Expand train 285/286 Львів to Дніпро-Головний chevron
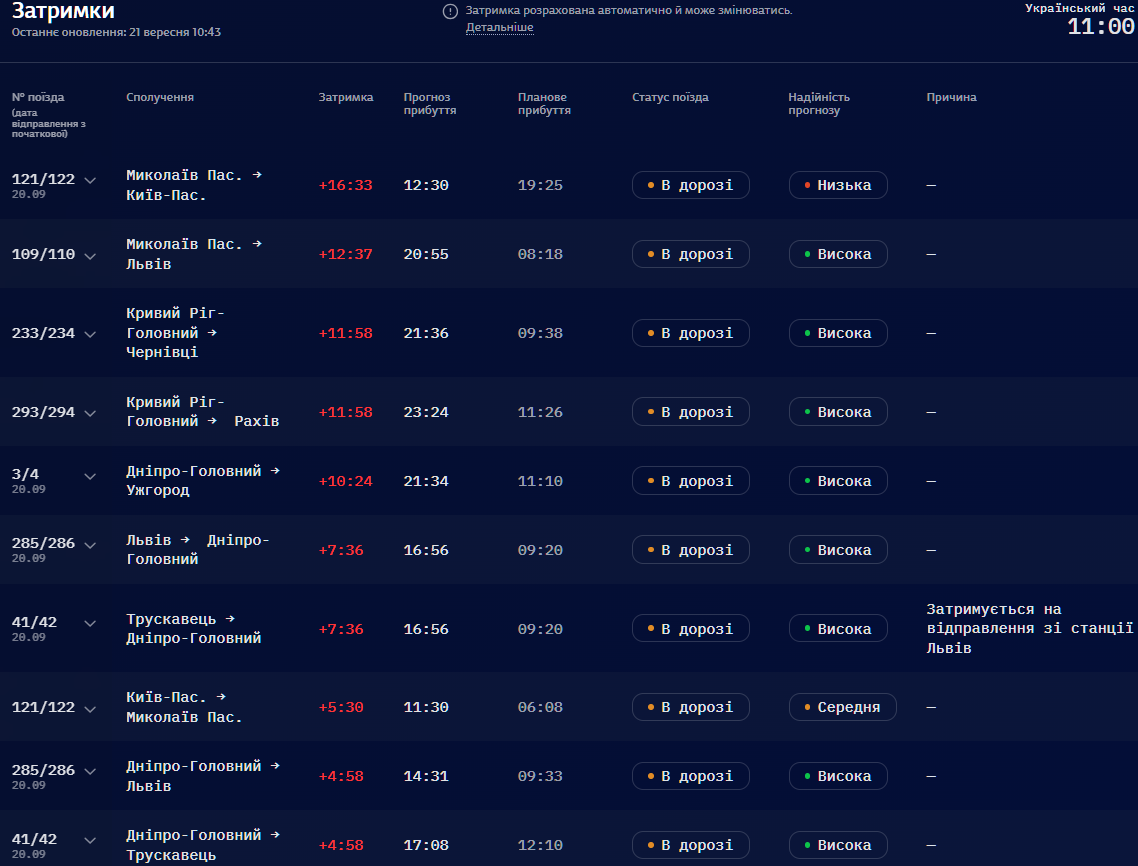 click(90, 545)
